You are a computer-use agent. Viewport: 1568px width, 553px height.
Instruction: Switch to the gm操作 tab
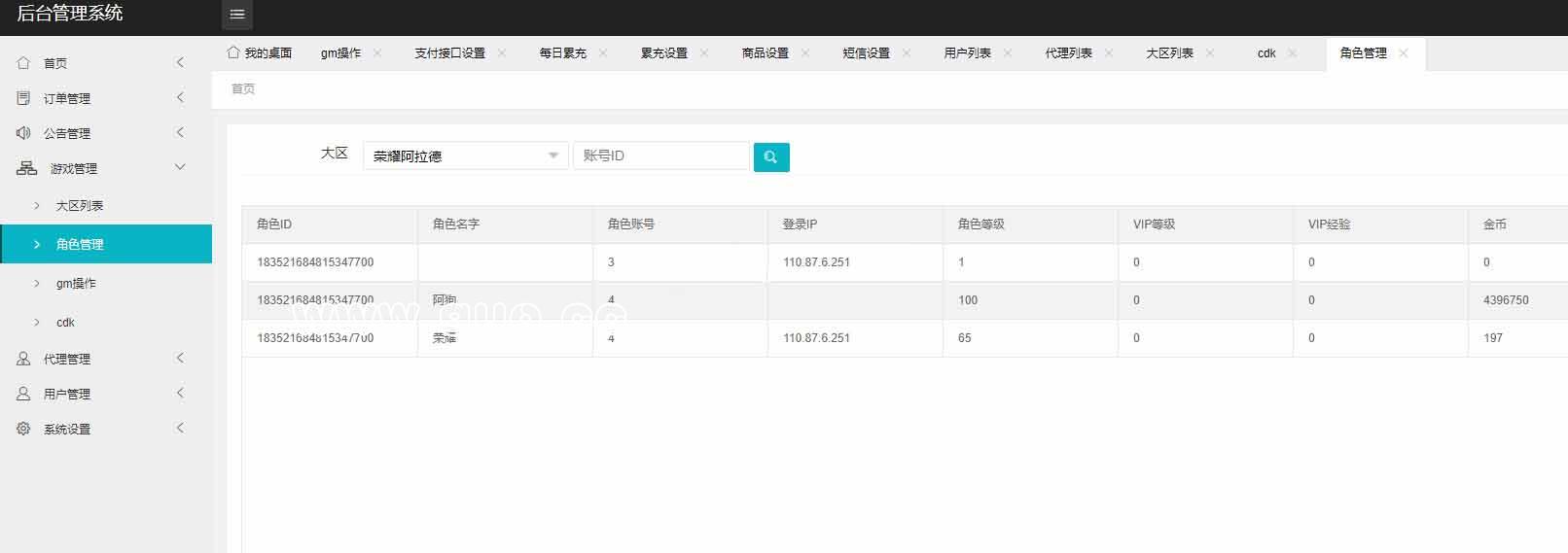[x=340, y=53]
